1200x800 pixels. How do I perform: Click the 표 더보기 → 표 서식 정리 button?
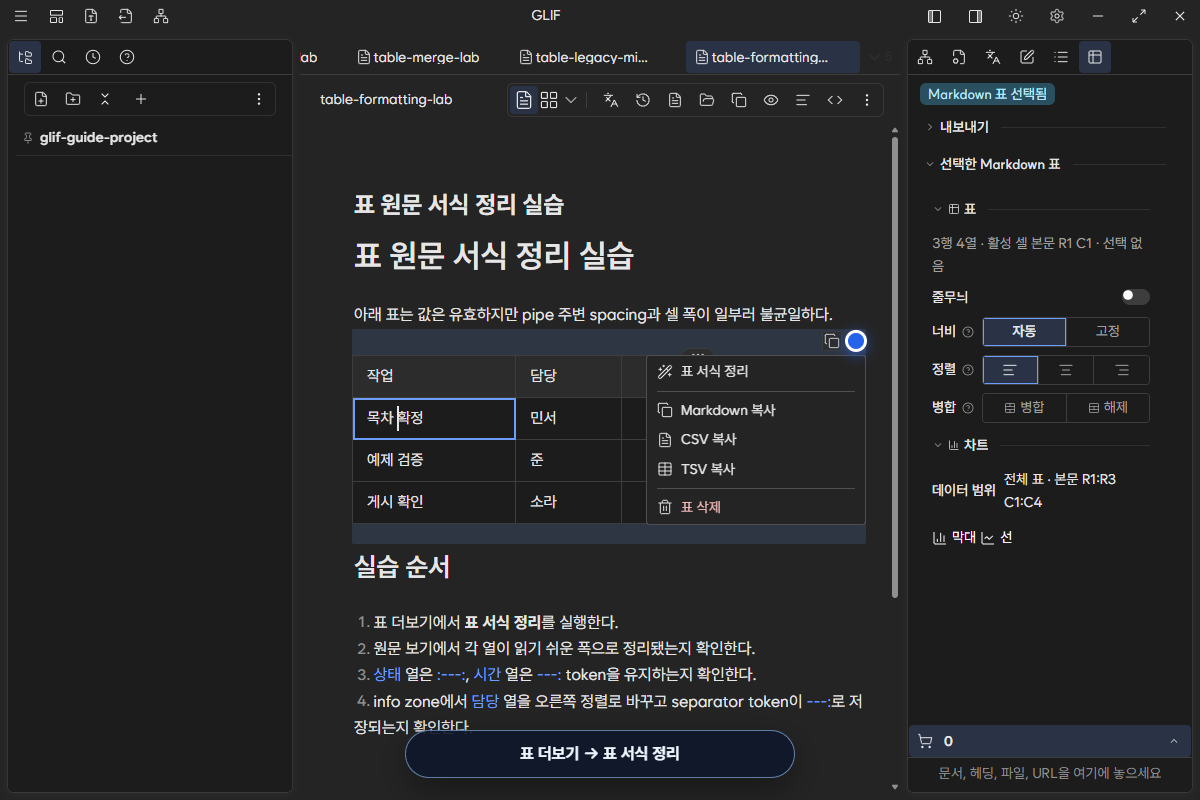tap(600, 754)
